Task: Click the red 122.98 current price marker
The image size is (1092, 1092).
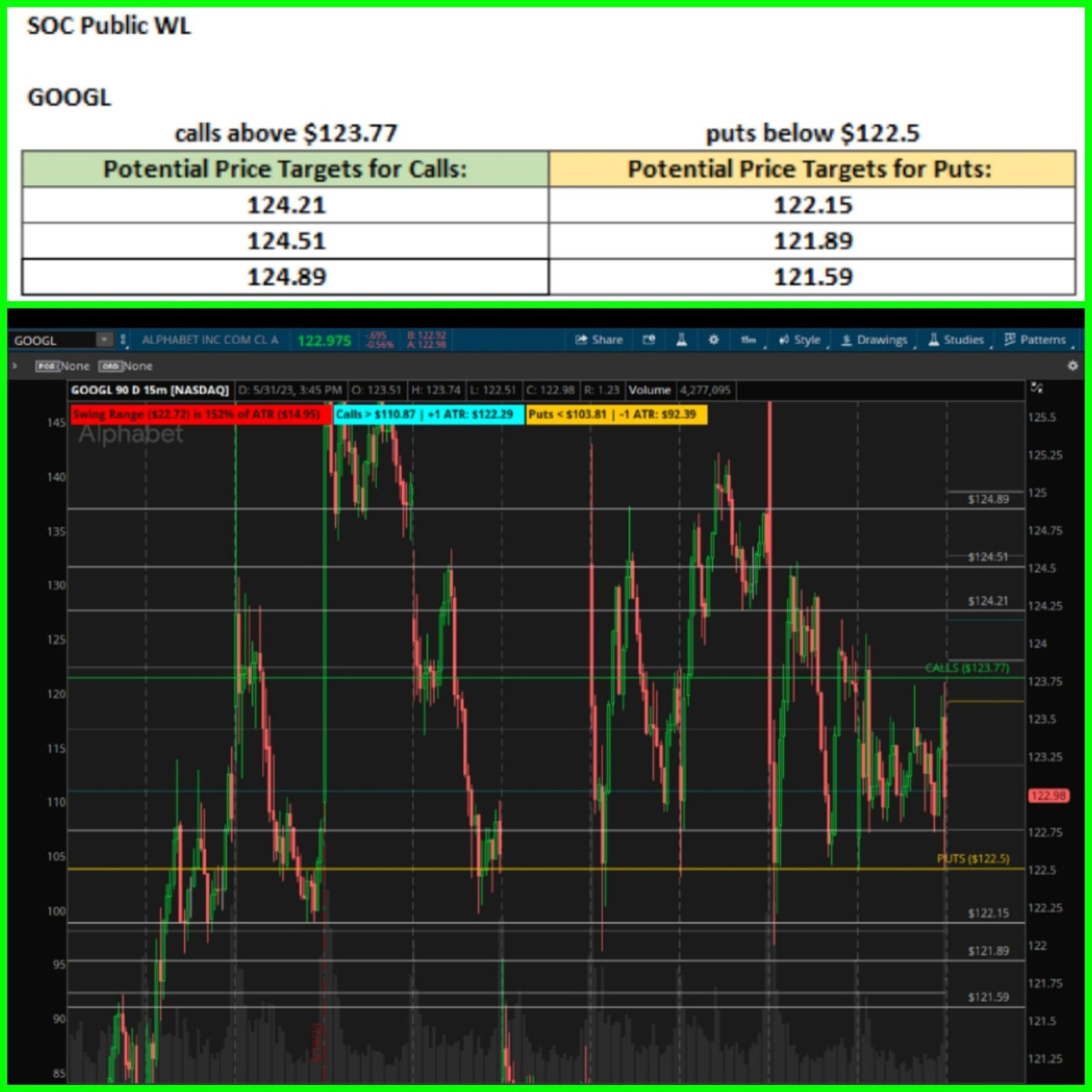Action: [1048, 796]
